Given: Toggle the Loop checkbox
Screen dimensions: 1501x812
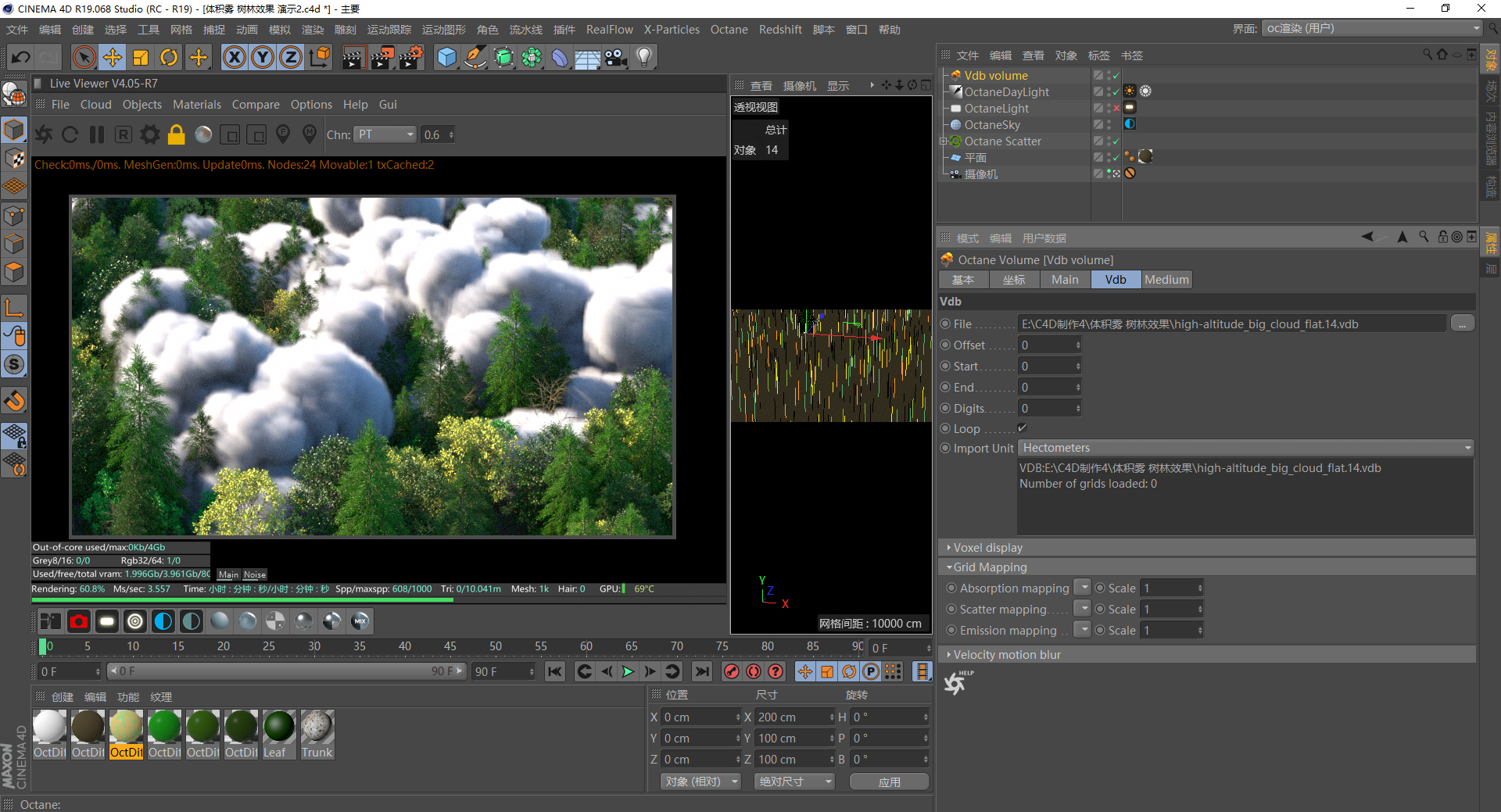Looking at the screenshot, I should pyautogui.click(x=1022, y=428).
